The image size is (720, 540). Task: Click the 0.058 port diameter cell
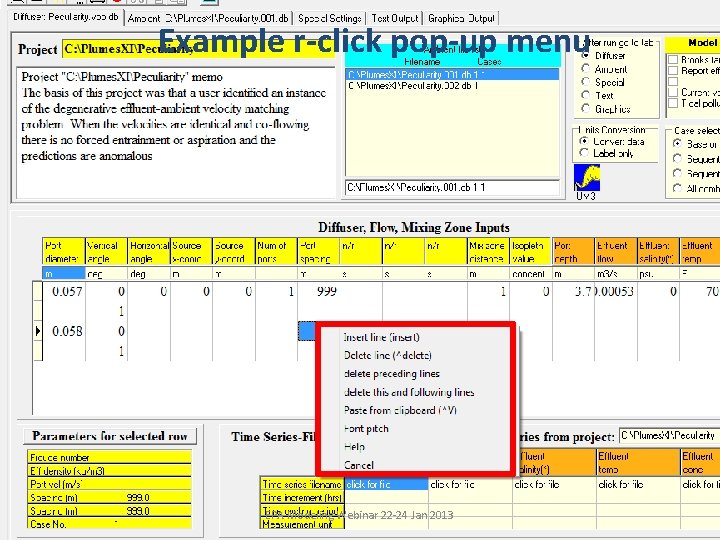[64, 331]
